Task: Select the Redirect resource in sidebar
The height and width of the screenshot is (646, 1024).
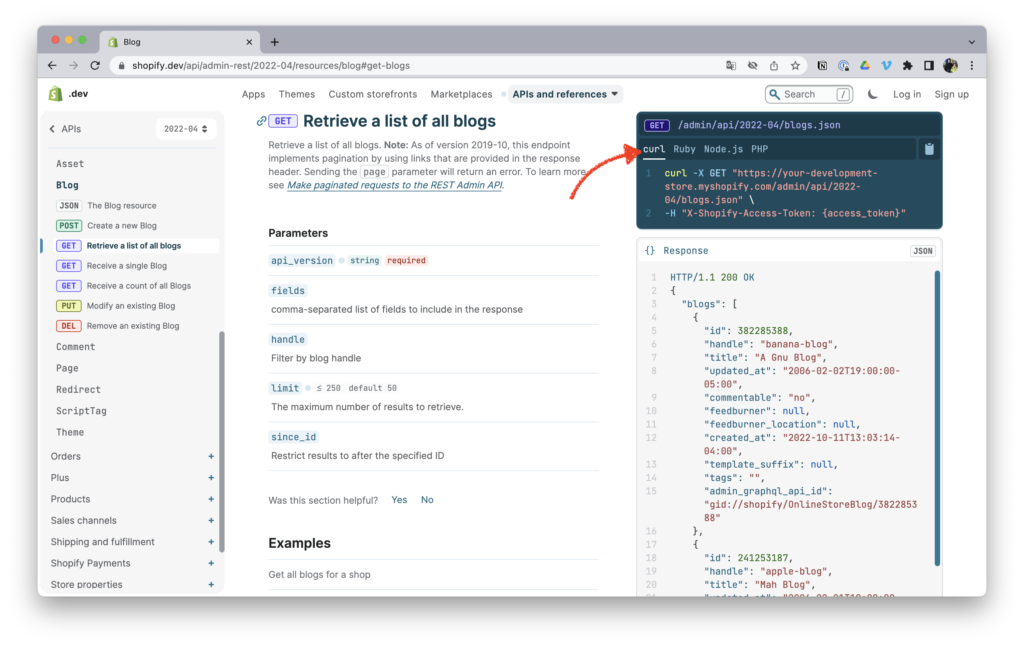Action: pos(78,390)
